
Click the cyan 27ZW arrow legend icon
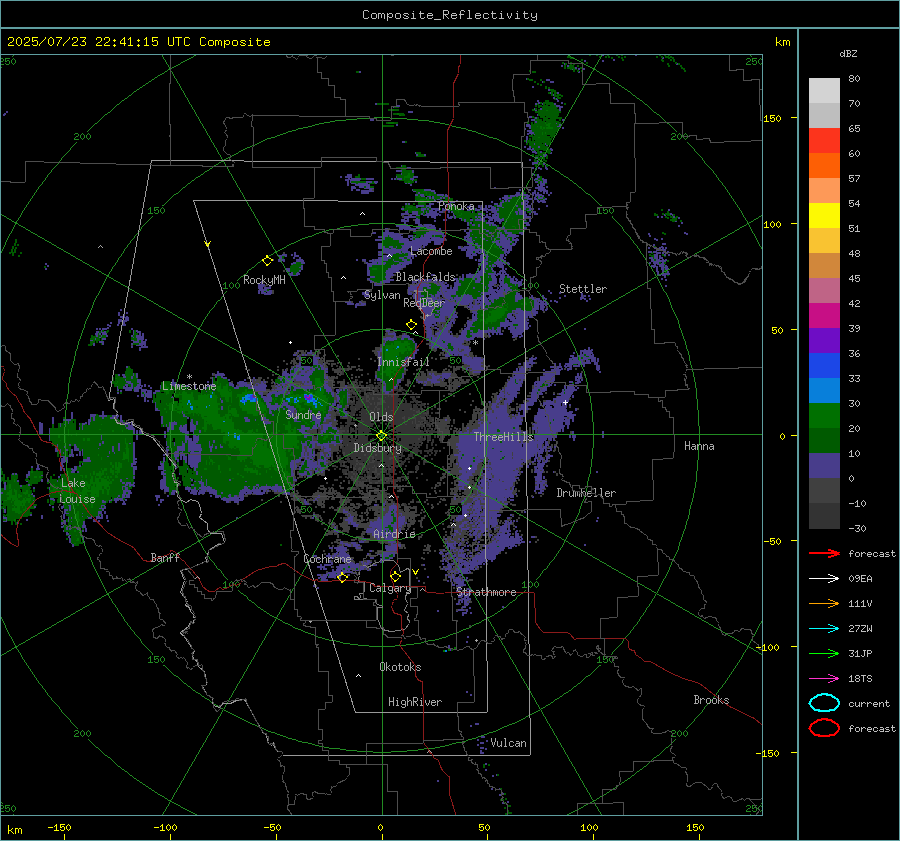pos(824,629)
